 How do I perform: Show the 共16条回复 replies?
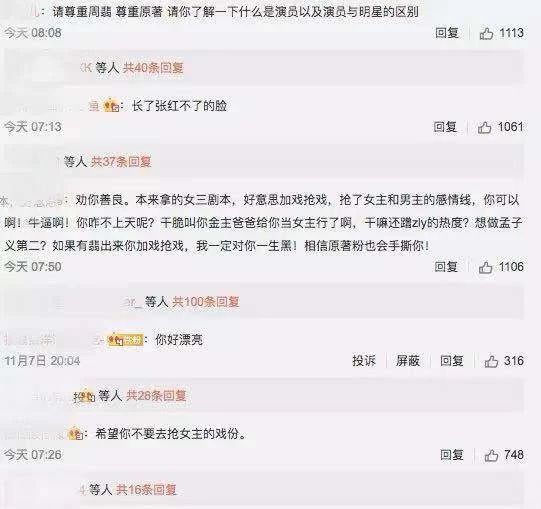146,489
